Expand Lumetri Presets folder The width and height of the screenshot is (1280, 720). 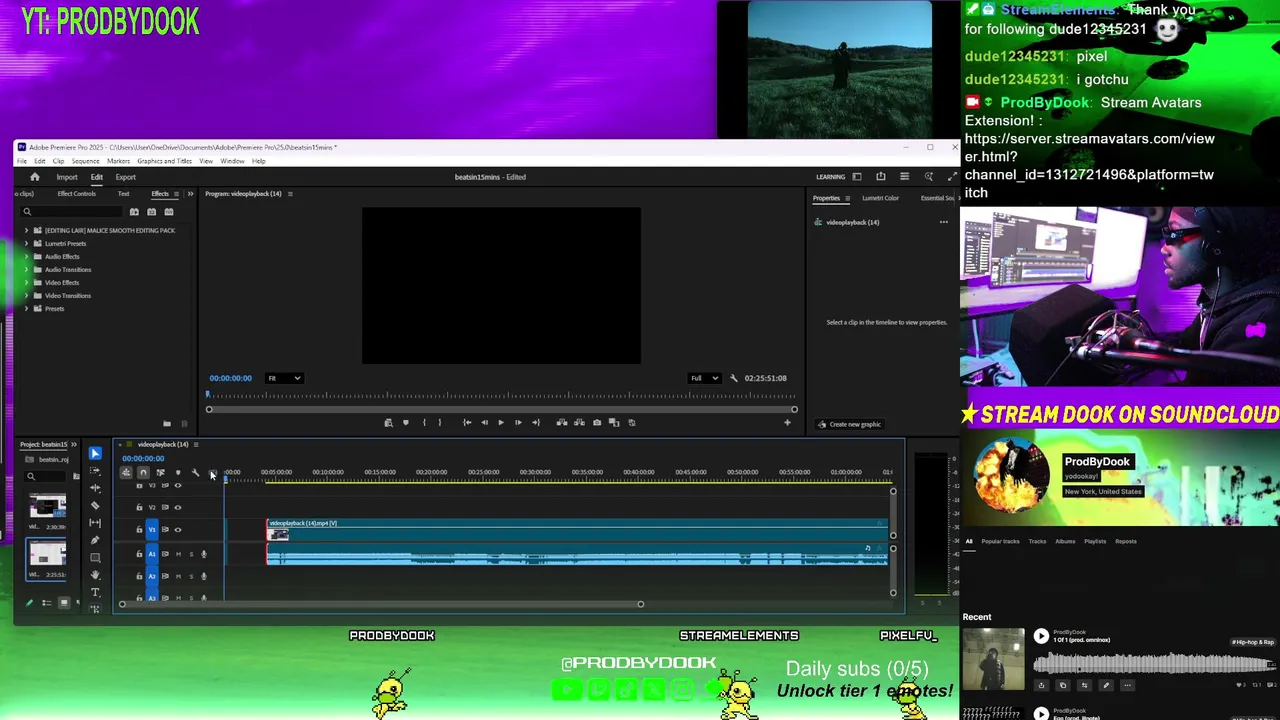pos(27,243)
